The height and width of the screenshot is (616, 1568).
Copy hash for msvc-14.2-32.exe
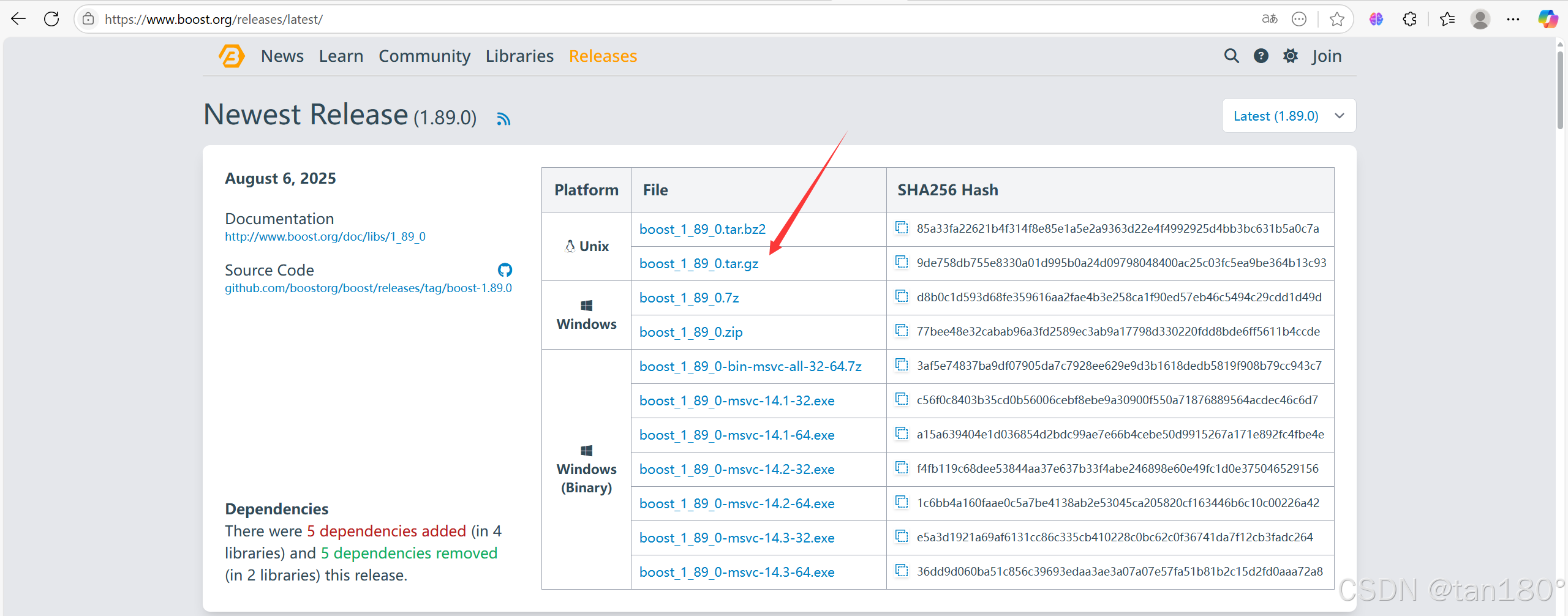[902, 468]
